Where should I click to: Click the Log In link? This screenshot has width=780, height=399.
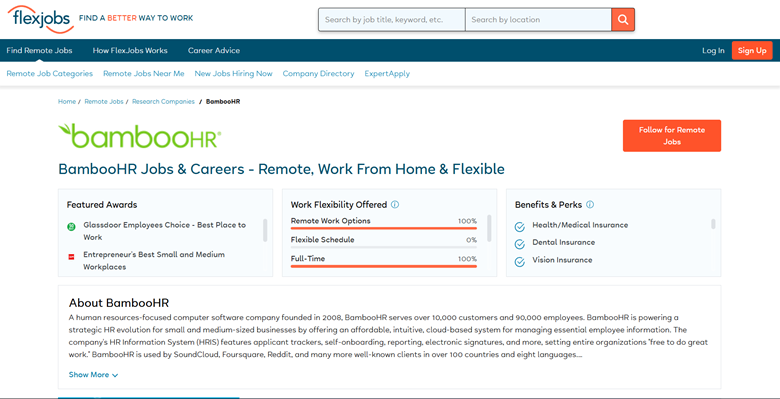[713, 51]
